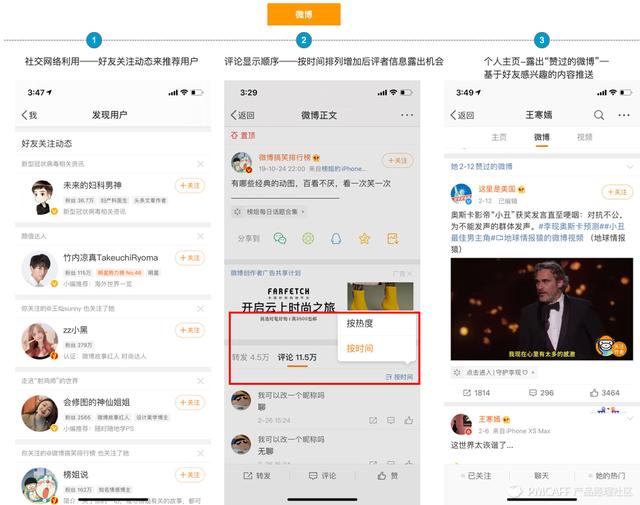Open 竹内凉真TakeuchiRyoma avatar
The width and height of the screenshot is (640, 505).
(39, 269)
